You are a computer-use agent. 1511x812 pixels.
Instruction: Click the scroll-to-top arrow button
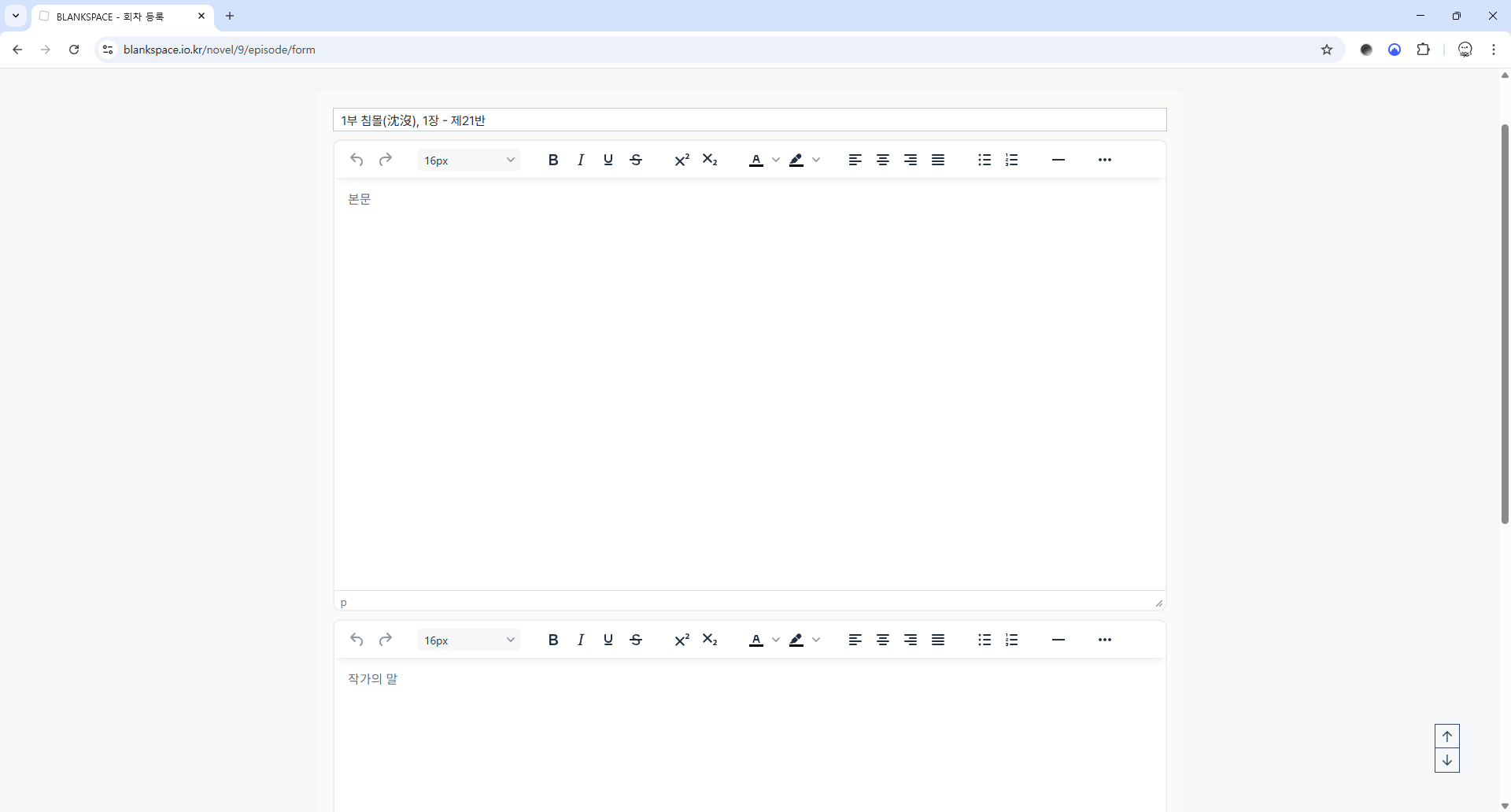click(1446, 736)
